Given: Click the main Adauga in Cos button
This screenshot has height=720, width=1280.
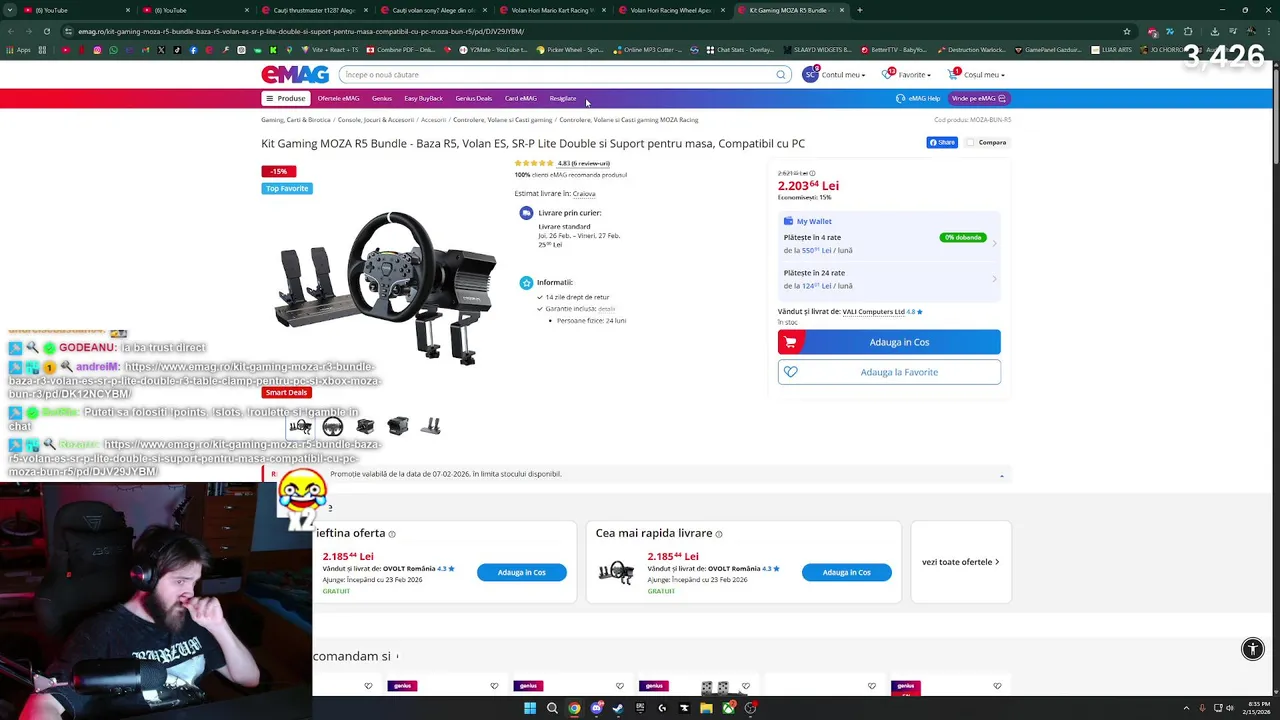Looking at the screenshot, I should click(889, 342).
